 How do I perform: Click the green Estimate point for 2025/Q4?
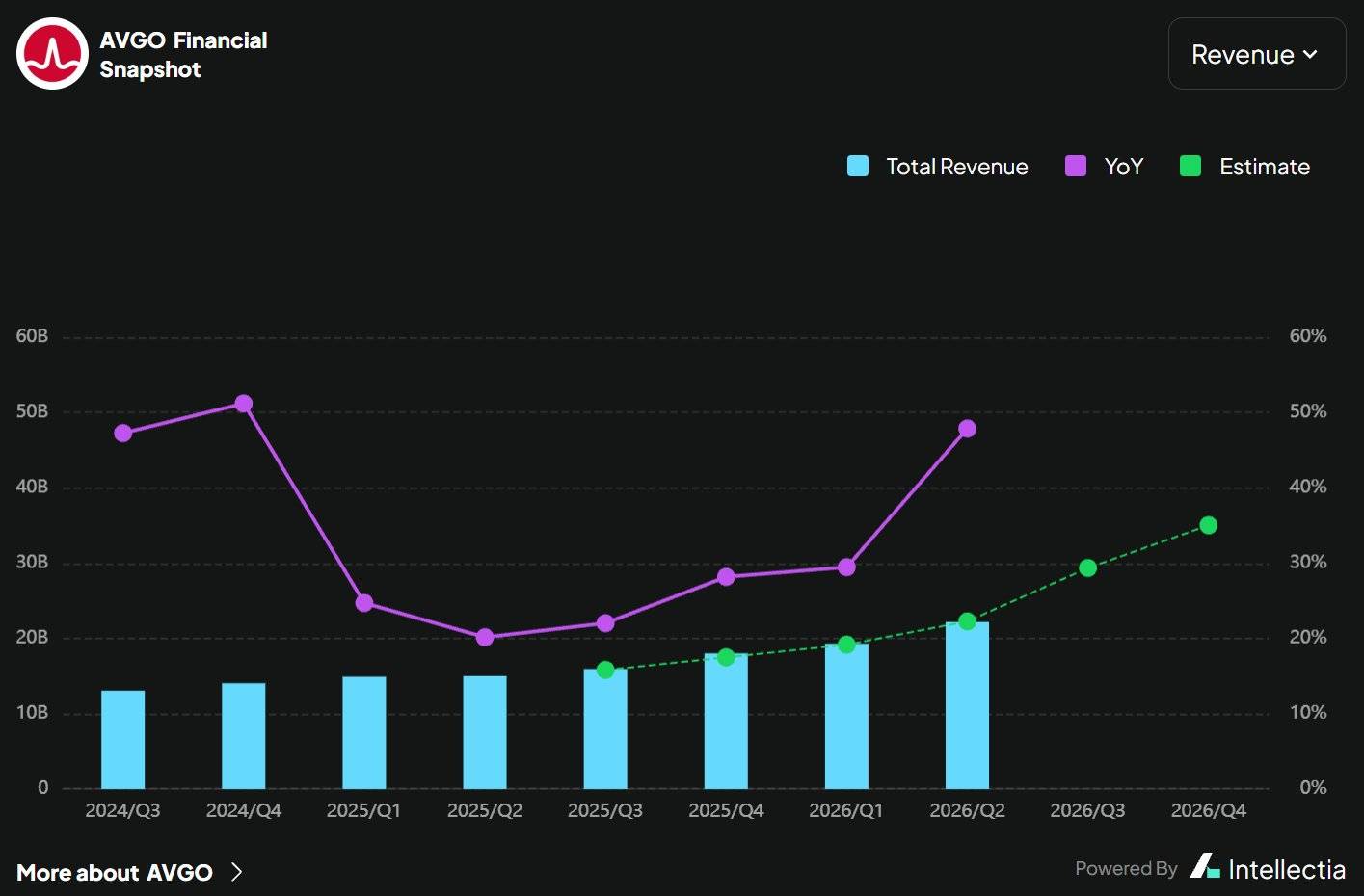tap(726, 657)
